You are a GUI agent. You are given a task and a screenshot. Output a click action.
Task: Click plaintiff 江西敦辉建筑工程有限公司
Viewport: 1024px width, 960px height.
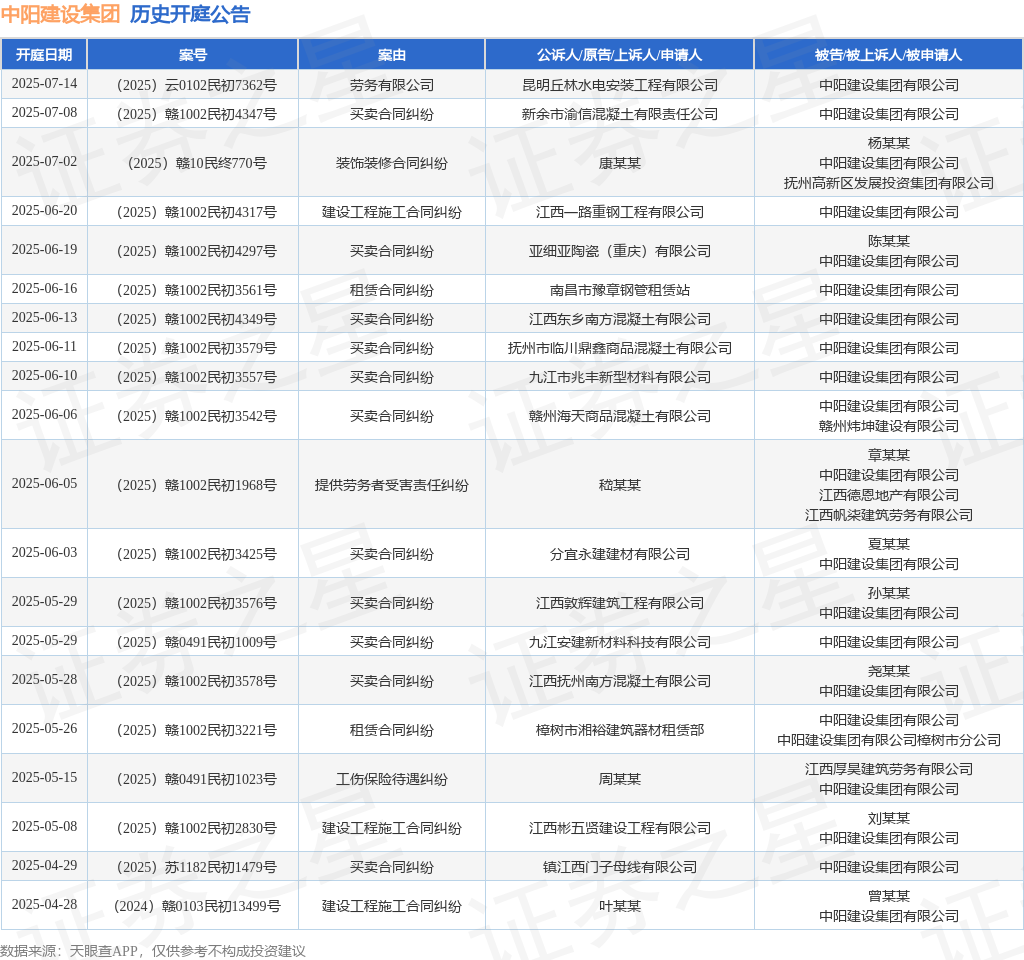coord(620,603)
